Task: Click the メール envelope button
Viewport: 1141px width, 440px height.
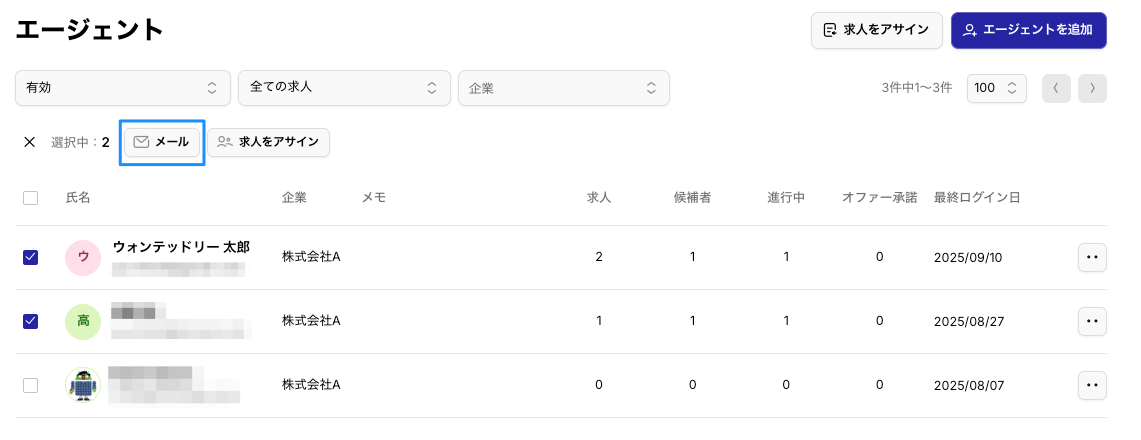Action: coord(162,142)
